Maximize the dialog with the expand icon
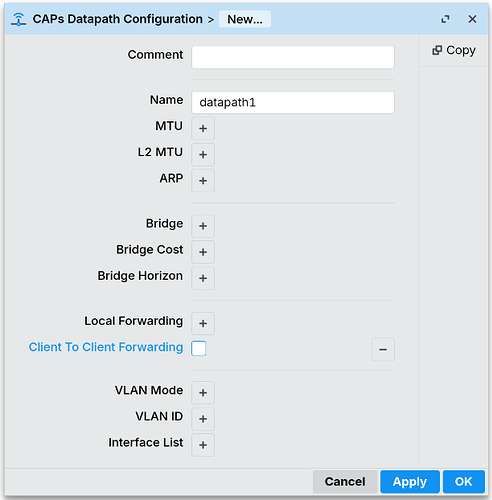This screenshot has width=492, height=500. [445, 19]
